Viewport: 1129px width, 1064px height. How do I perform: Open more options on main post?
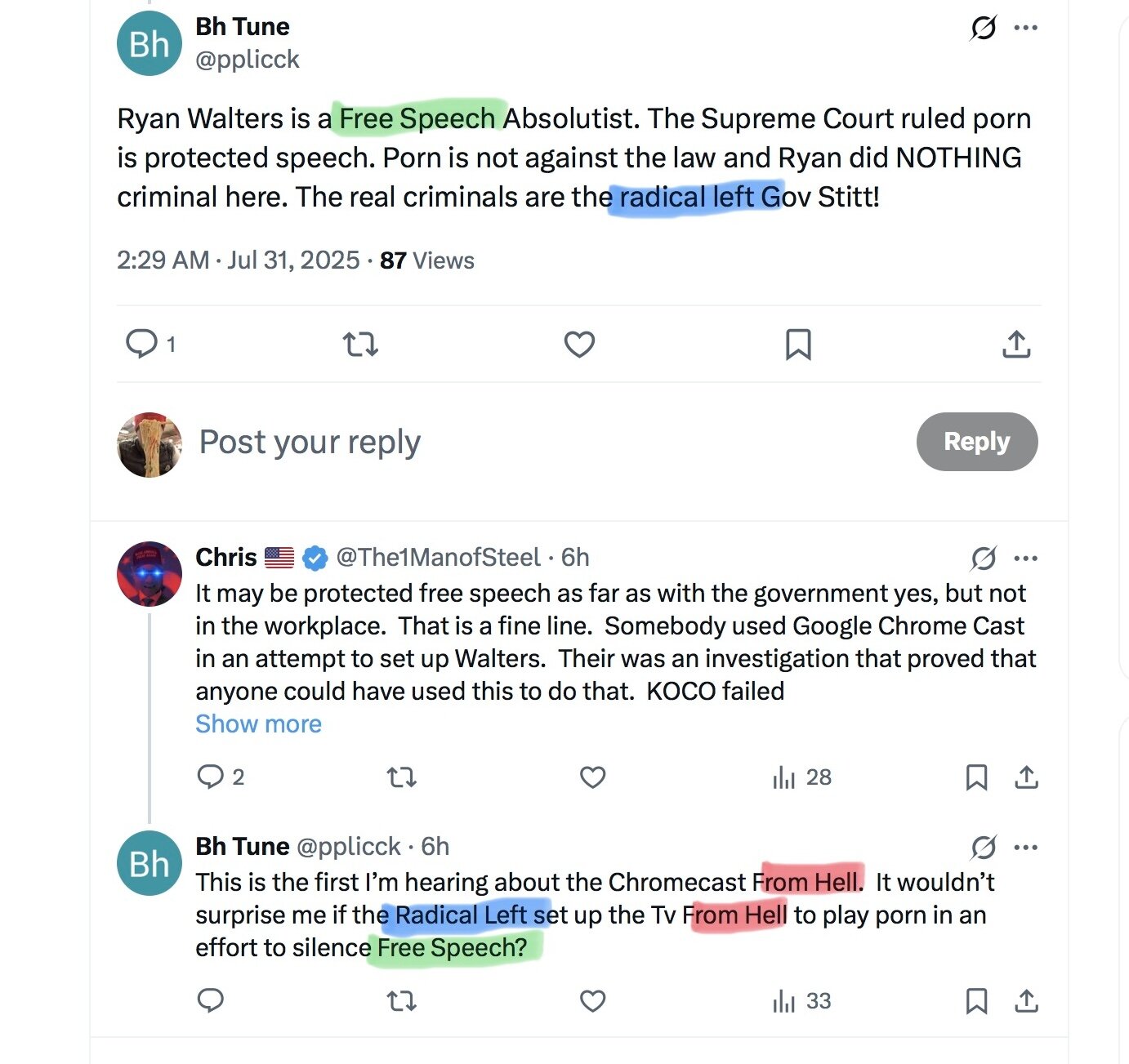pos(1025,28)
